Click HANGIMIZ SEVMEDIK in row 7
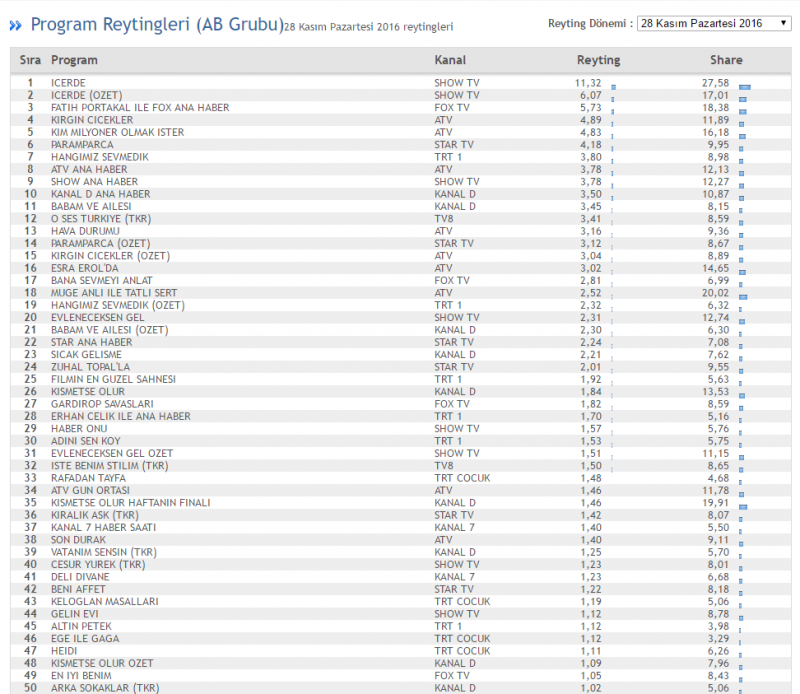 coord(99,157)
